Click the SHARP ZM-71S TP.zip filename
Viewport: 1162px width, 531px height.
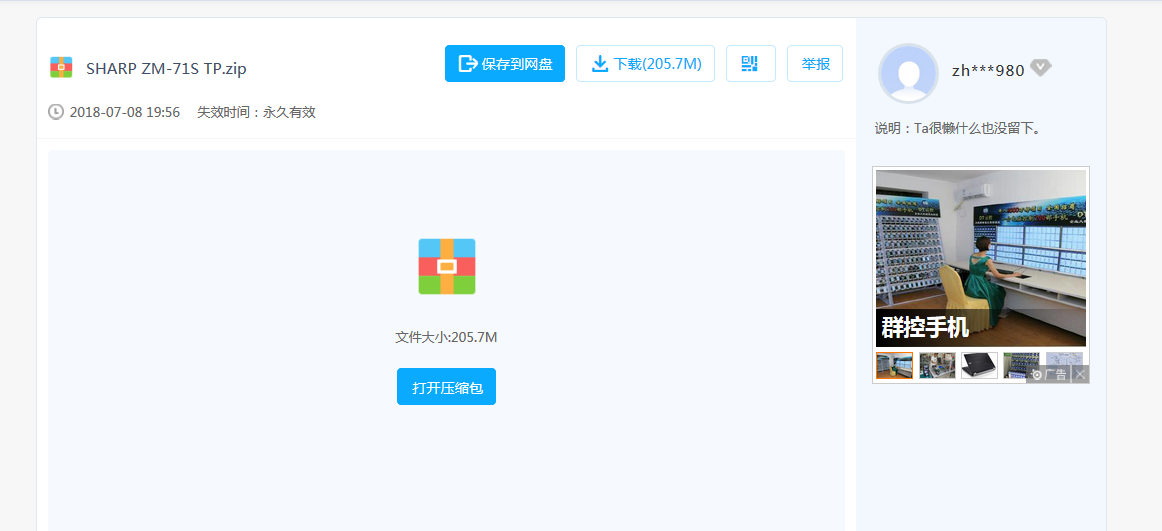(x=166, y=69)
